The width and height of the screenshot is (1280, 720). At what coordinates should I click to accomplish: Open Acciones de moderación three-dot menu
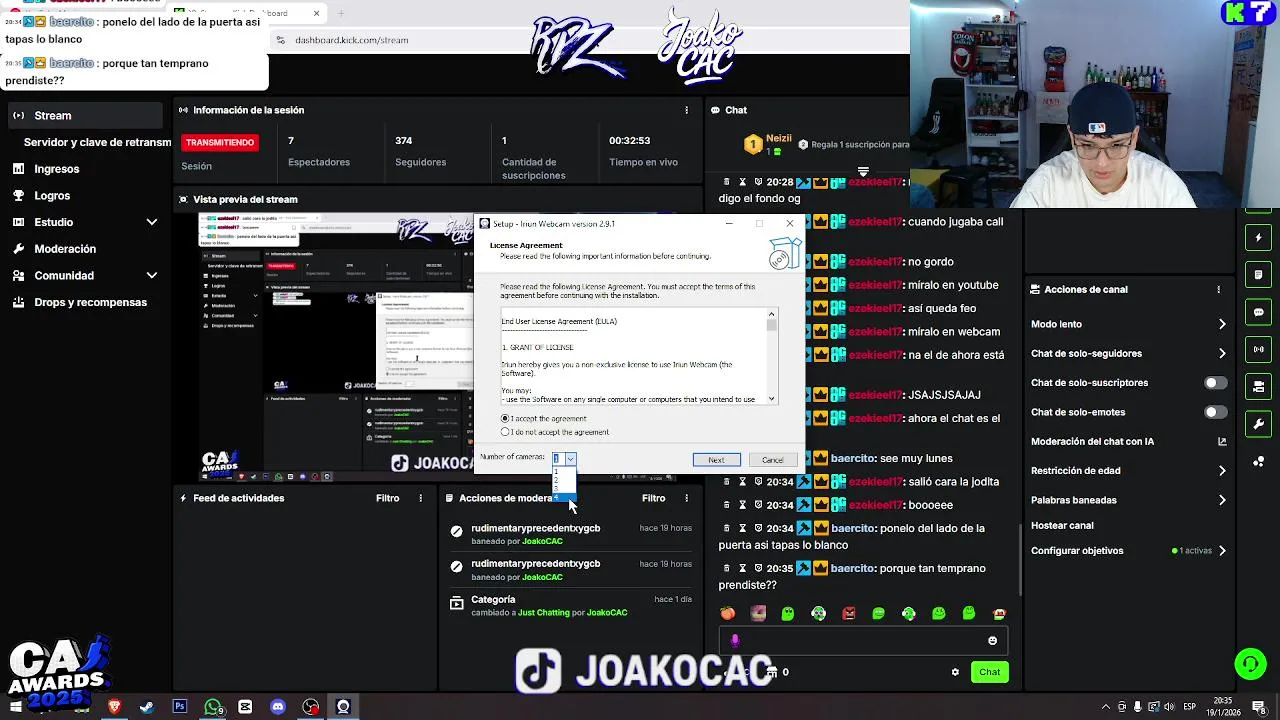coord(686,498)
